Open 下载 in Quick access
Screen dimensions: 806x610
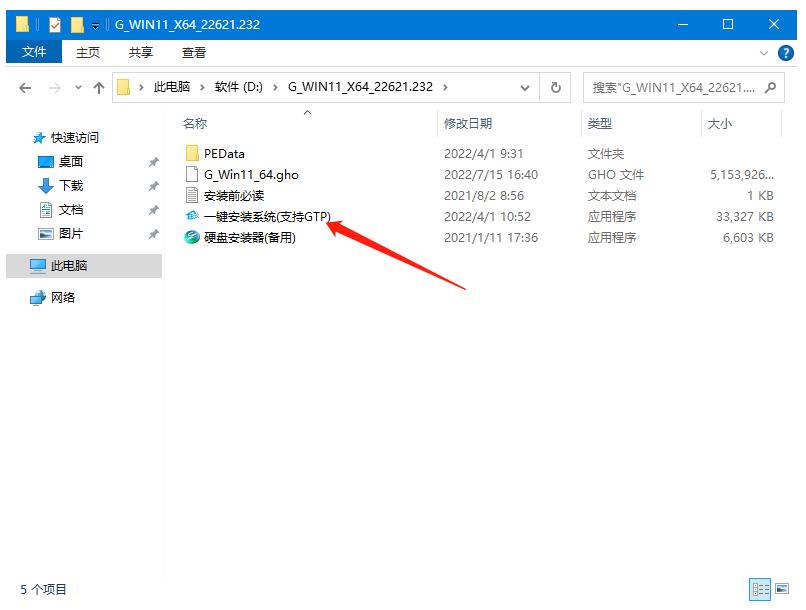coord(71,186)
